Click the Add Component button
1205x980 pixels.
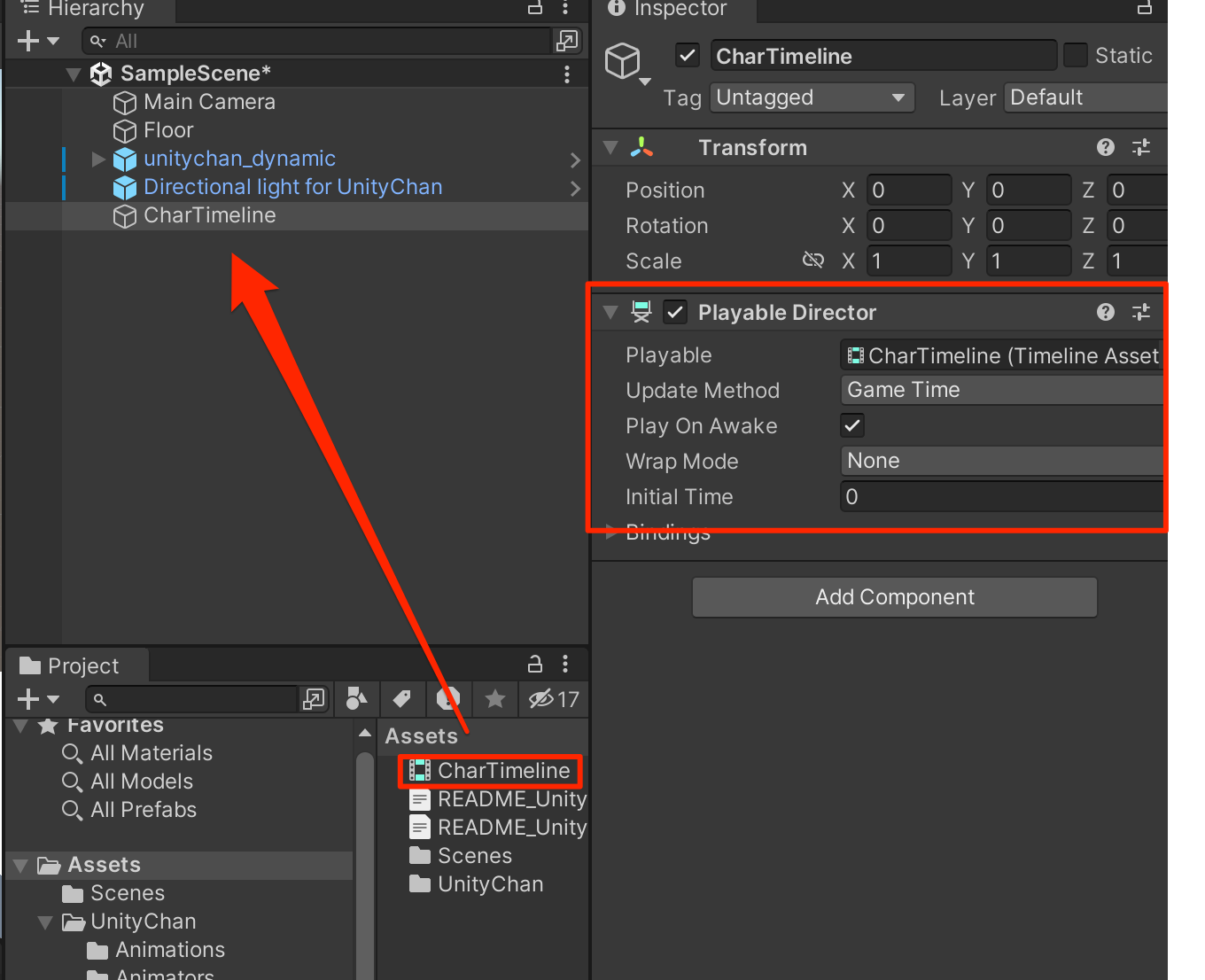tap(894, 597)
